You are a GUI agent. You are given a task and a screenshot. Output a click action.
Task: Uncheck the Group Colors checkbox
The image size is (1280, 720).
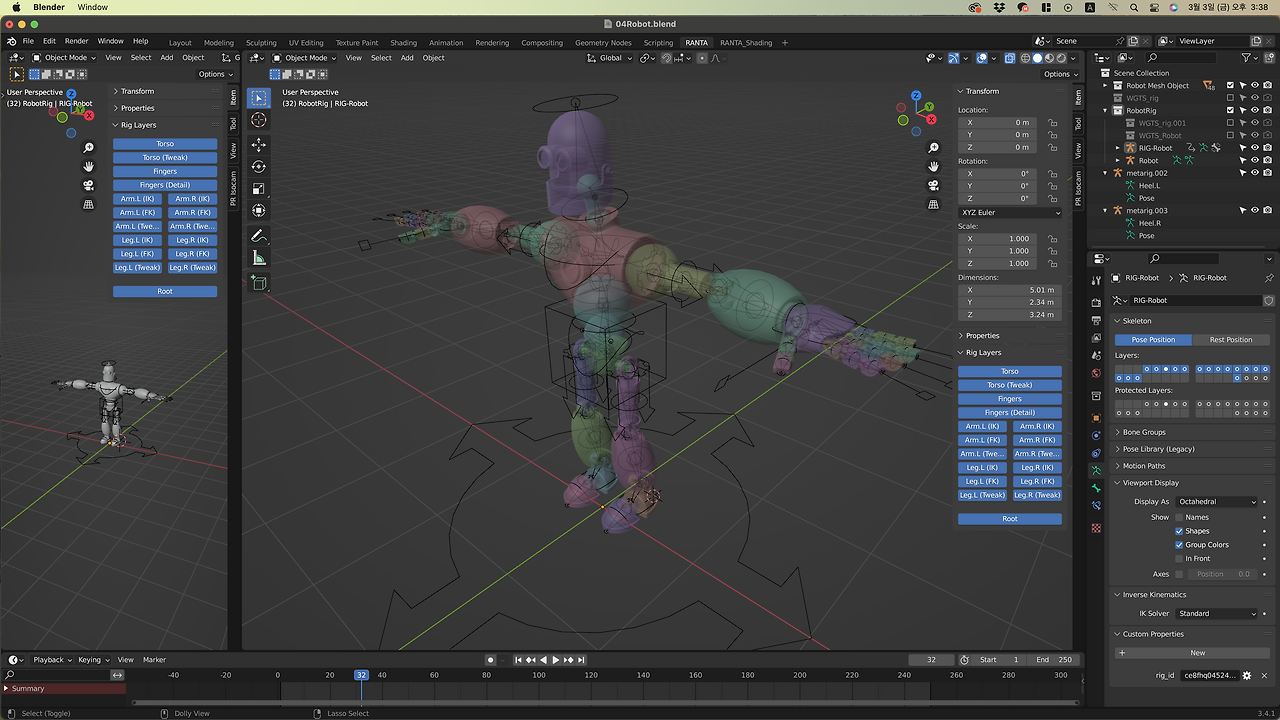(1179, 545)
